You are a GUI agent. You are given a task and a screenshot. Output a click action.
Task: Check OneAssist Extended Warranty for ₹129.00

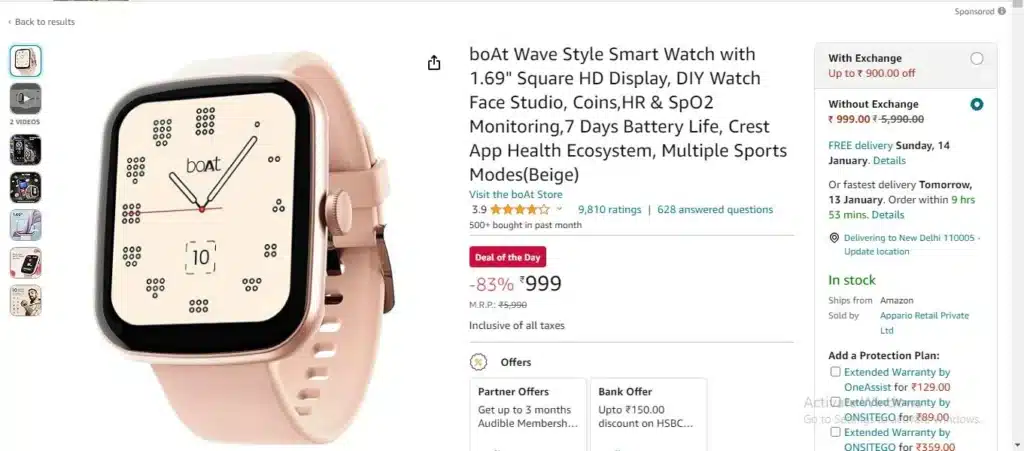click(835, 372)
